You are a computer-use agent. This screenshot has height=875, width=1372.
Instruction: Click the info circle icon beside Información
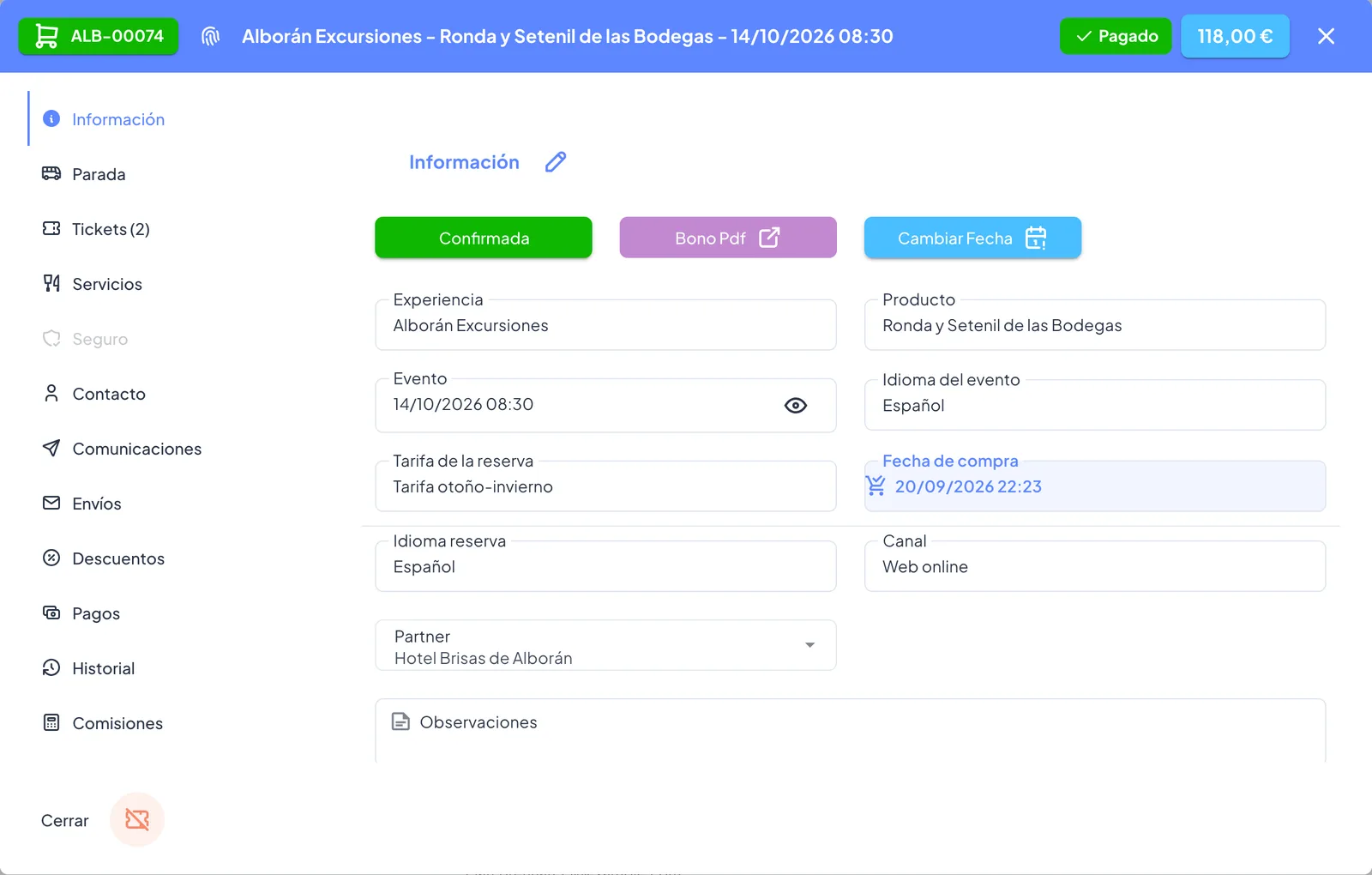(x=51, y=118)
